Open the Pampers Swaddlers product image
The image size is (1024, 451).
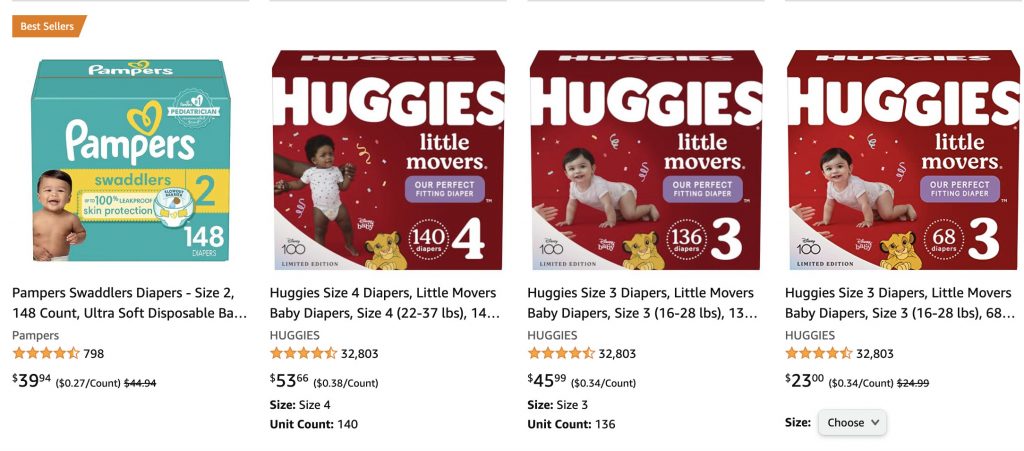point(131,161)
